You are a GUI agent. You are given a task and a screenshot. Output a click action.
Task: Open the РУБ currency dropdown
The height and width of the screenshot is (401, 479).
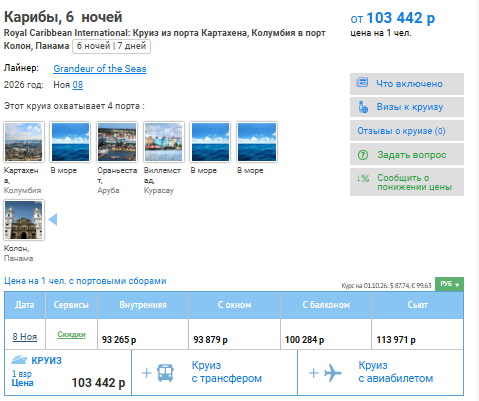click(x=449, y=284)
